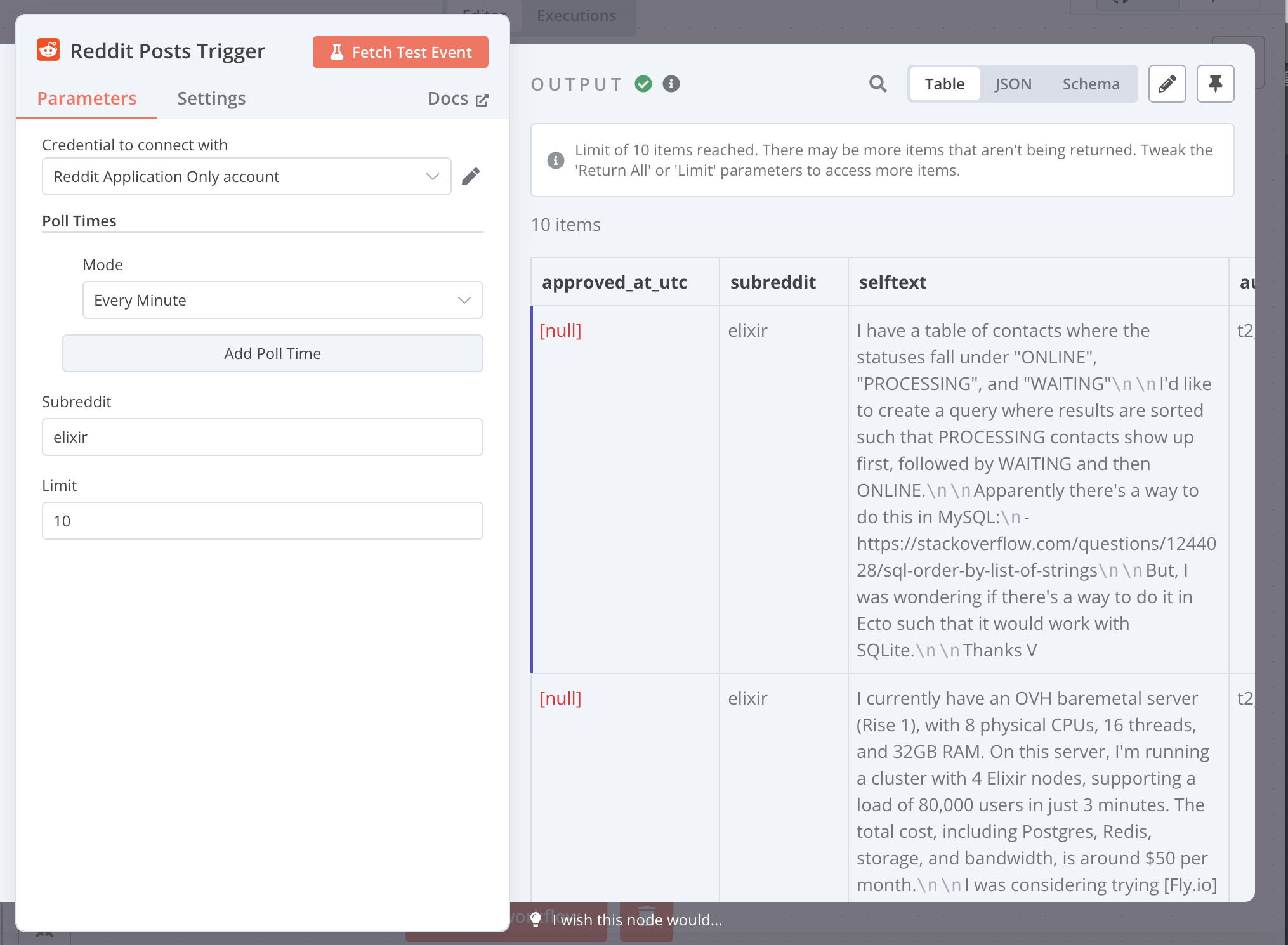Click the lightbulb icon near the feedback text
1288x945 pixels.
pos(536,920)
